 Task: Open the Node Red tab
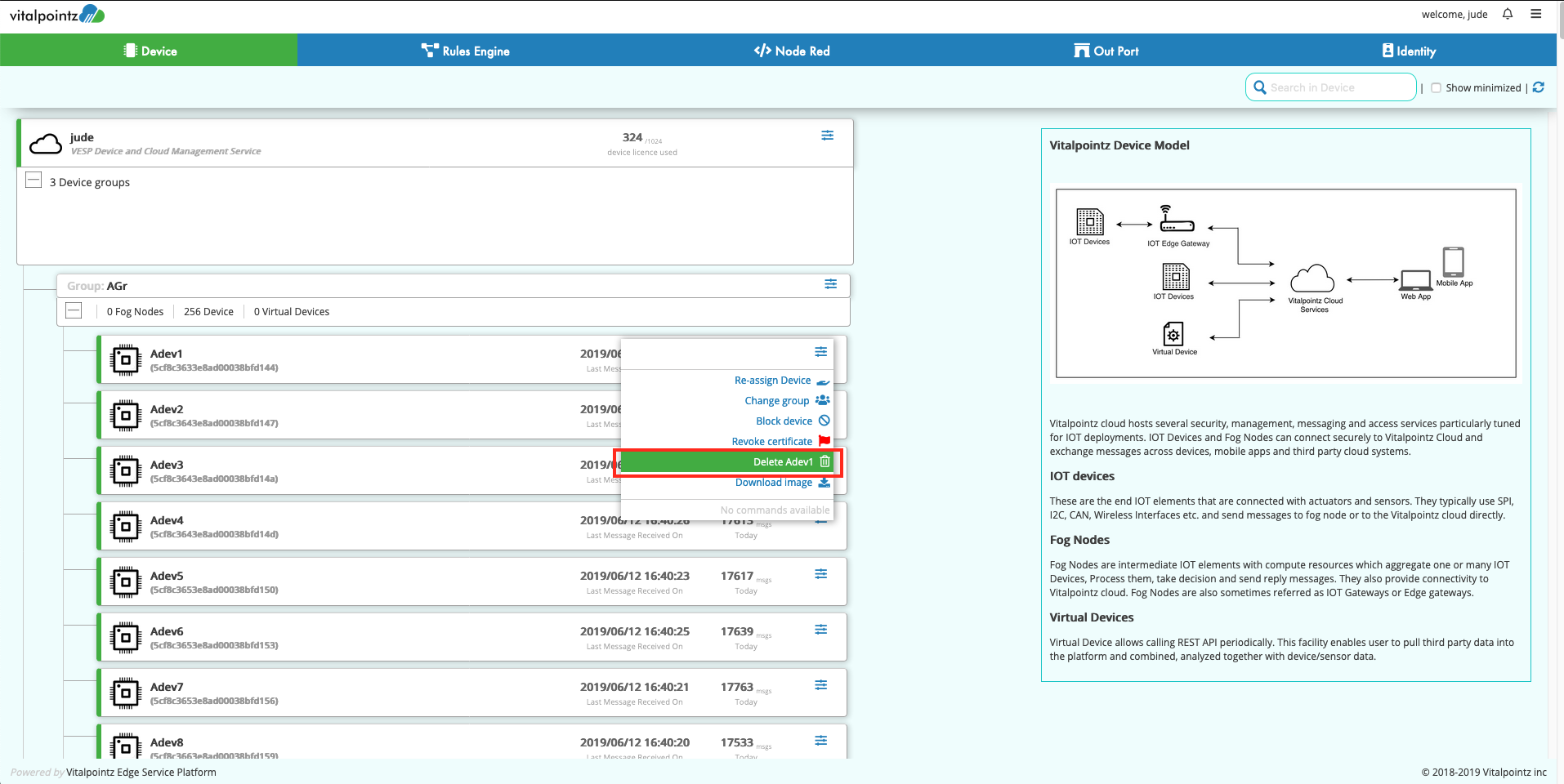point(792,51)
